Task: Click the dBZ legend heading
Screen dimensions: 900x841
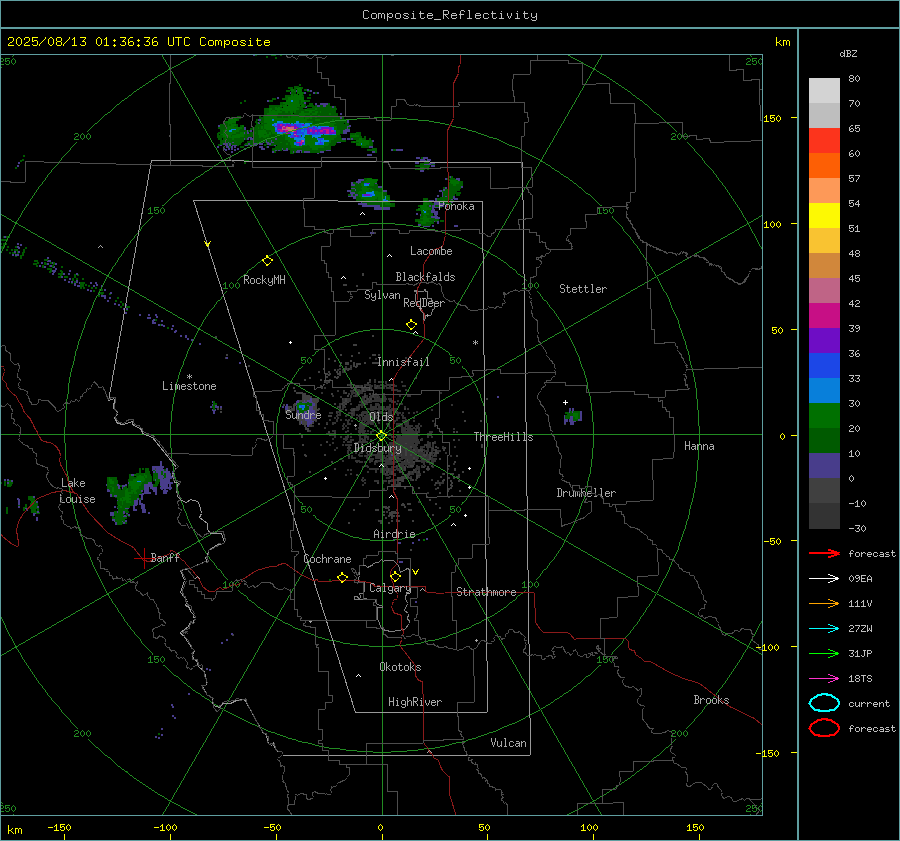Action: (848, 54)
